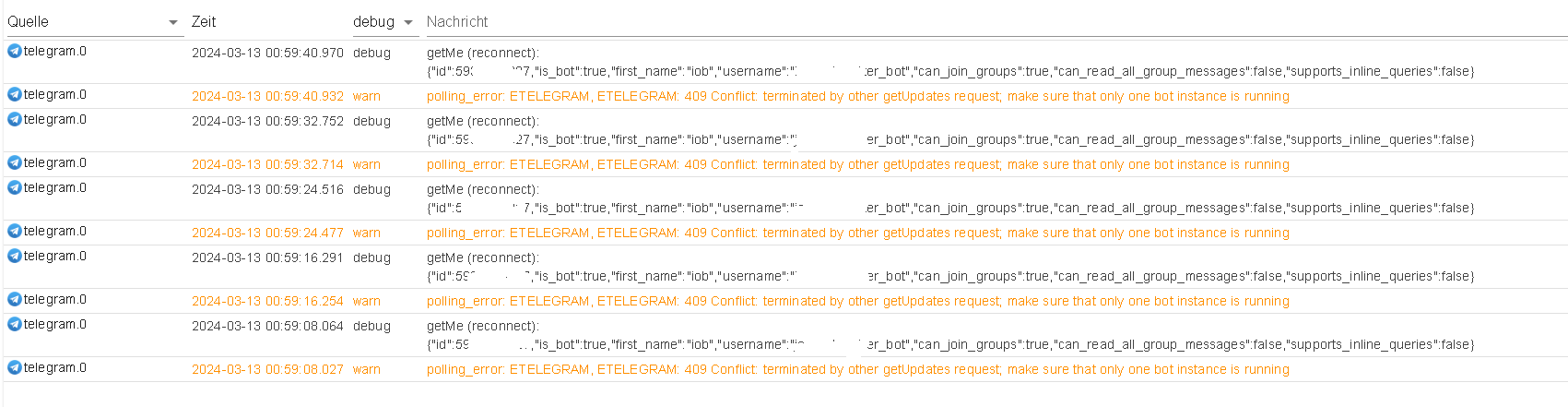This screenshot has height=407, width=1568.
Task: Click Telegram icon in 00:59:32.714 warn row
Action: 15,162
